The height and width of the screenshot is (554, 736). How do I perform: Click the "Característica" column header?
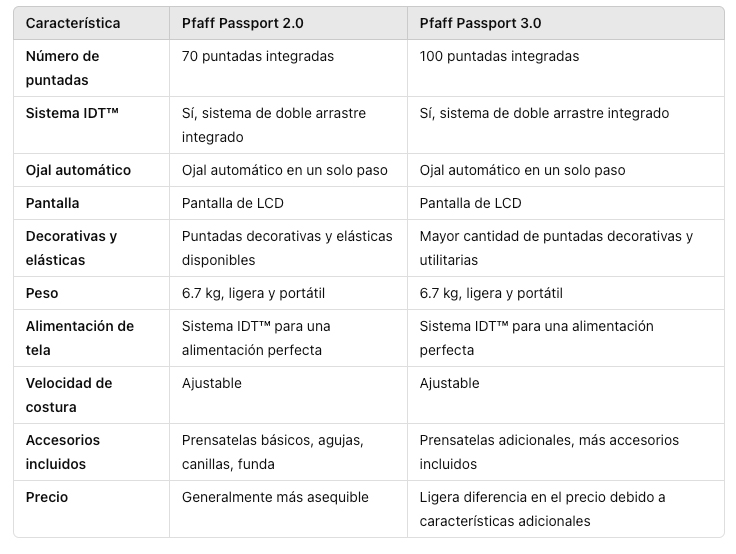(73, 23)
